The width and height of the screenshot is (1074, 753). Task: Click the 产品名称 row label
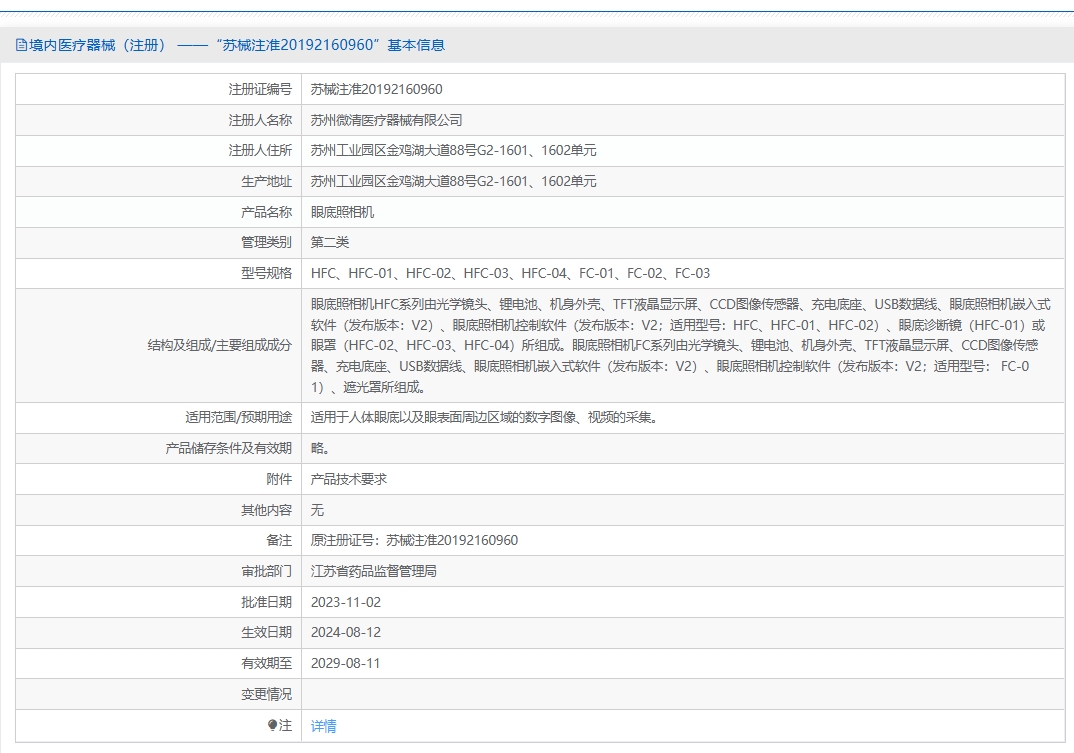[266, 212]
